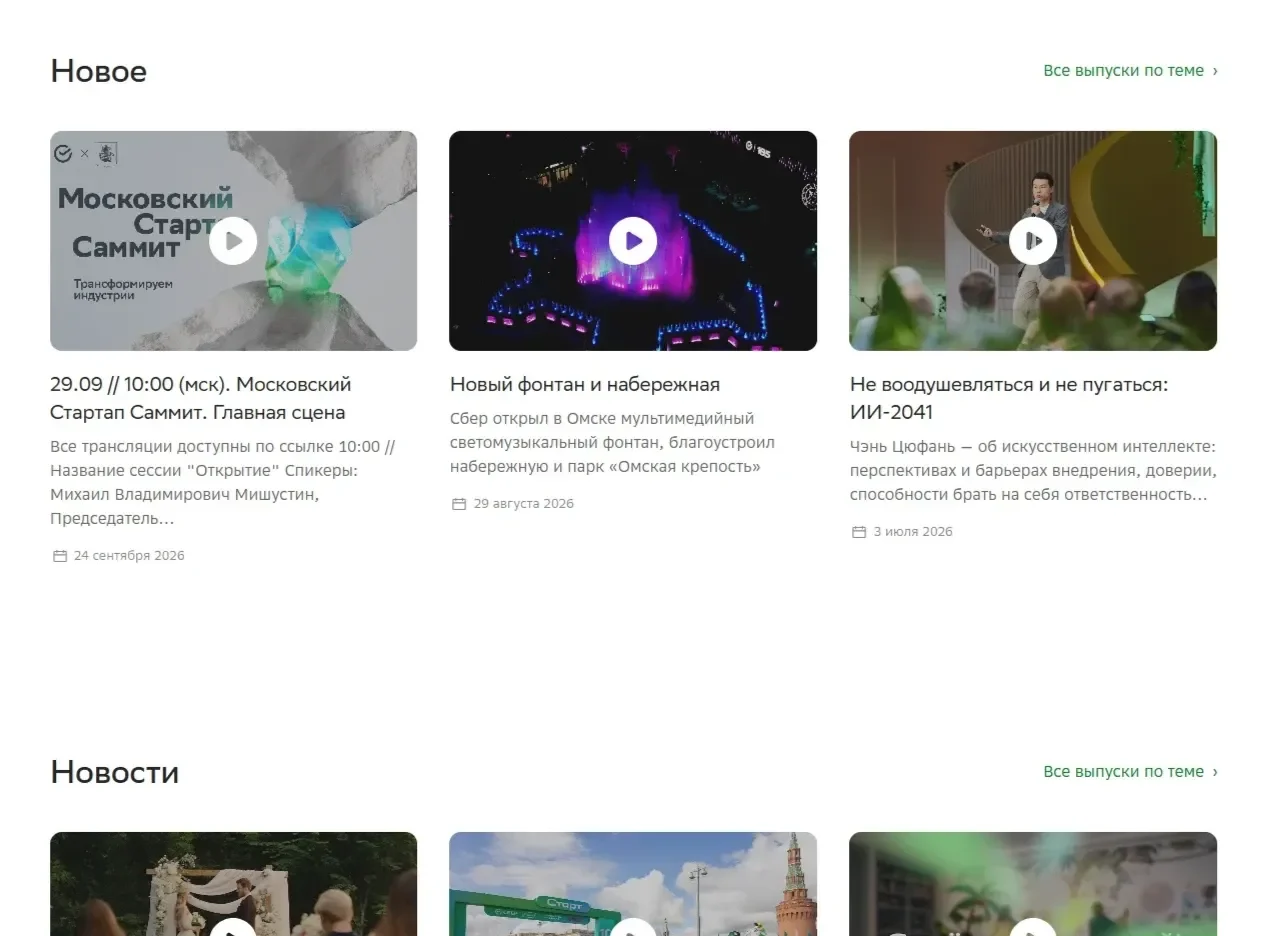
Task: Click the Омск fountain description text
Action: pyautogui.click(x=612, y=442)
